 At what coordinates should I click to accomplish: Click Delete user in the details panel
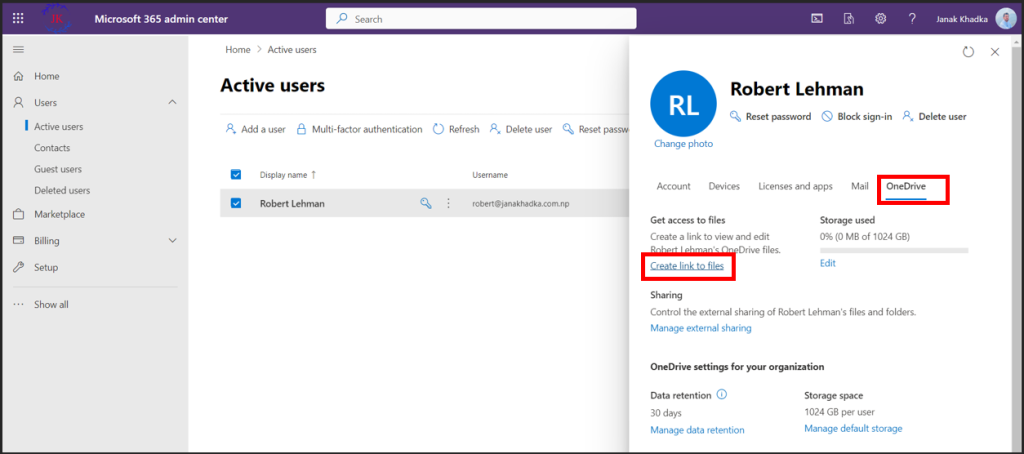coord(934,116)
